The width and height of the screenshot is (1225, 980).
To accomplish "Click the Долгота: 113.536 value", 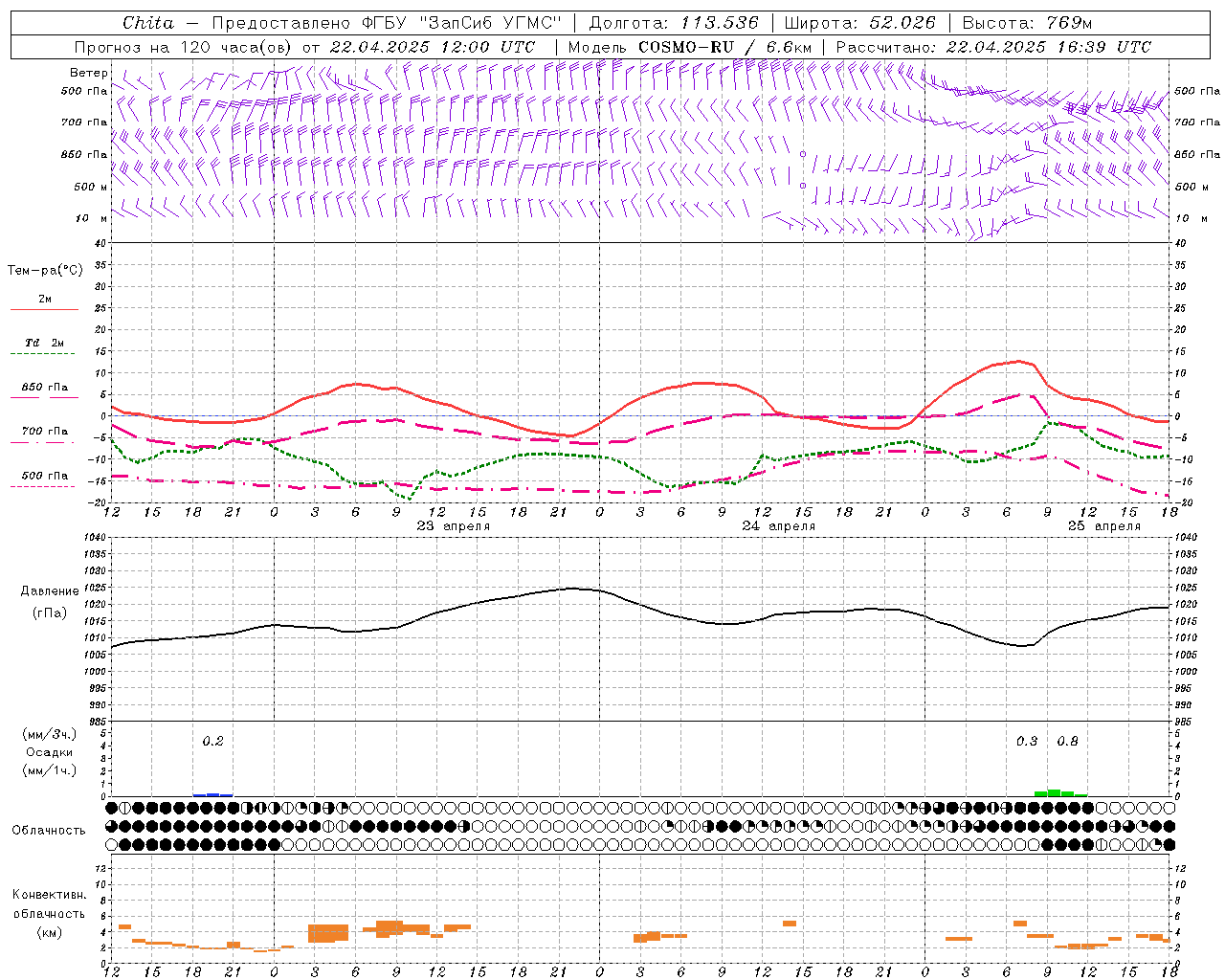I will tap(674, 23).
